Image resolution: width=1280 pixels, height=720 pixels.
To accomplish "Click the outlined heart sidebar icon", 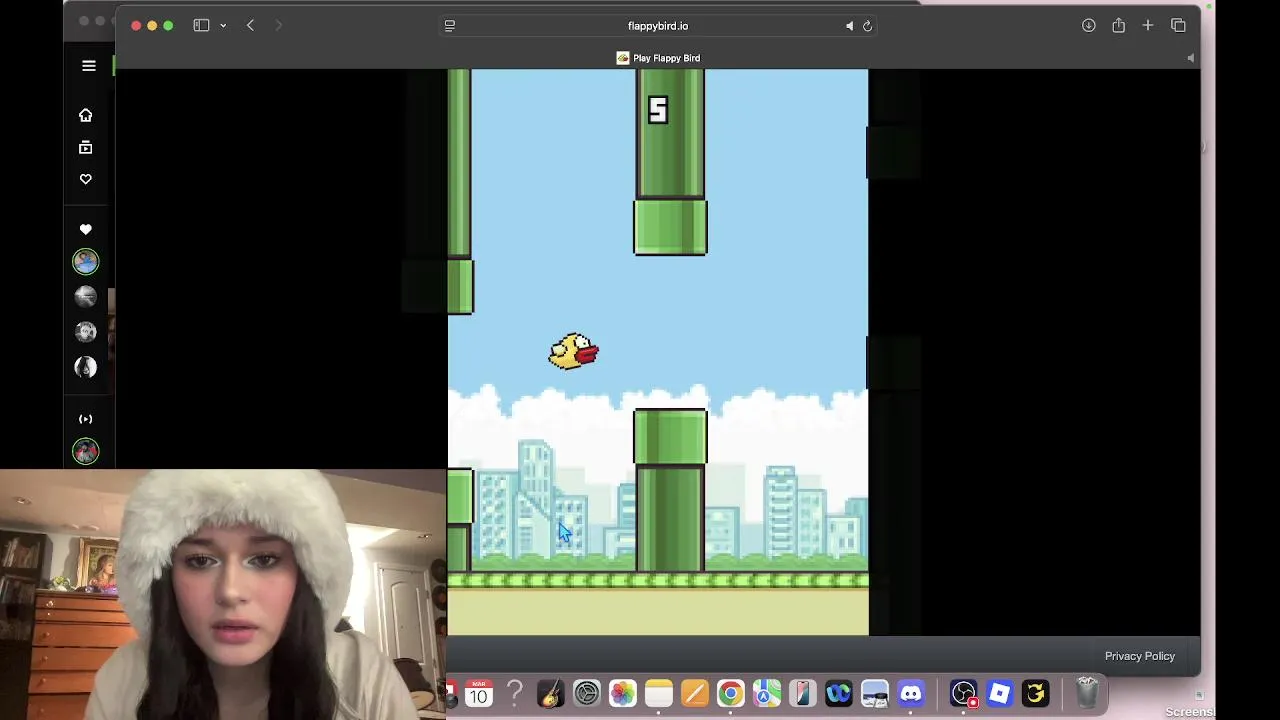I will coord(86,179).
